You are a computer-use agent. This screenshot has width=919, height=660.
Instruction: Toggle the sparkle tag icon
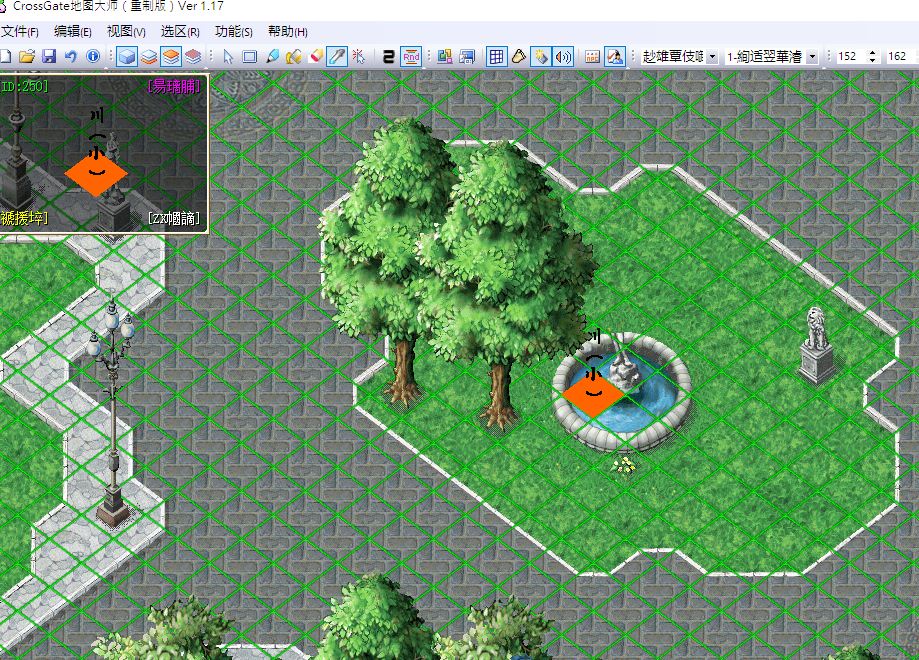click(540, 57)
